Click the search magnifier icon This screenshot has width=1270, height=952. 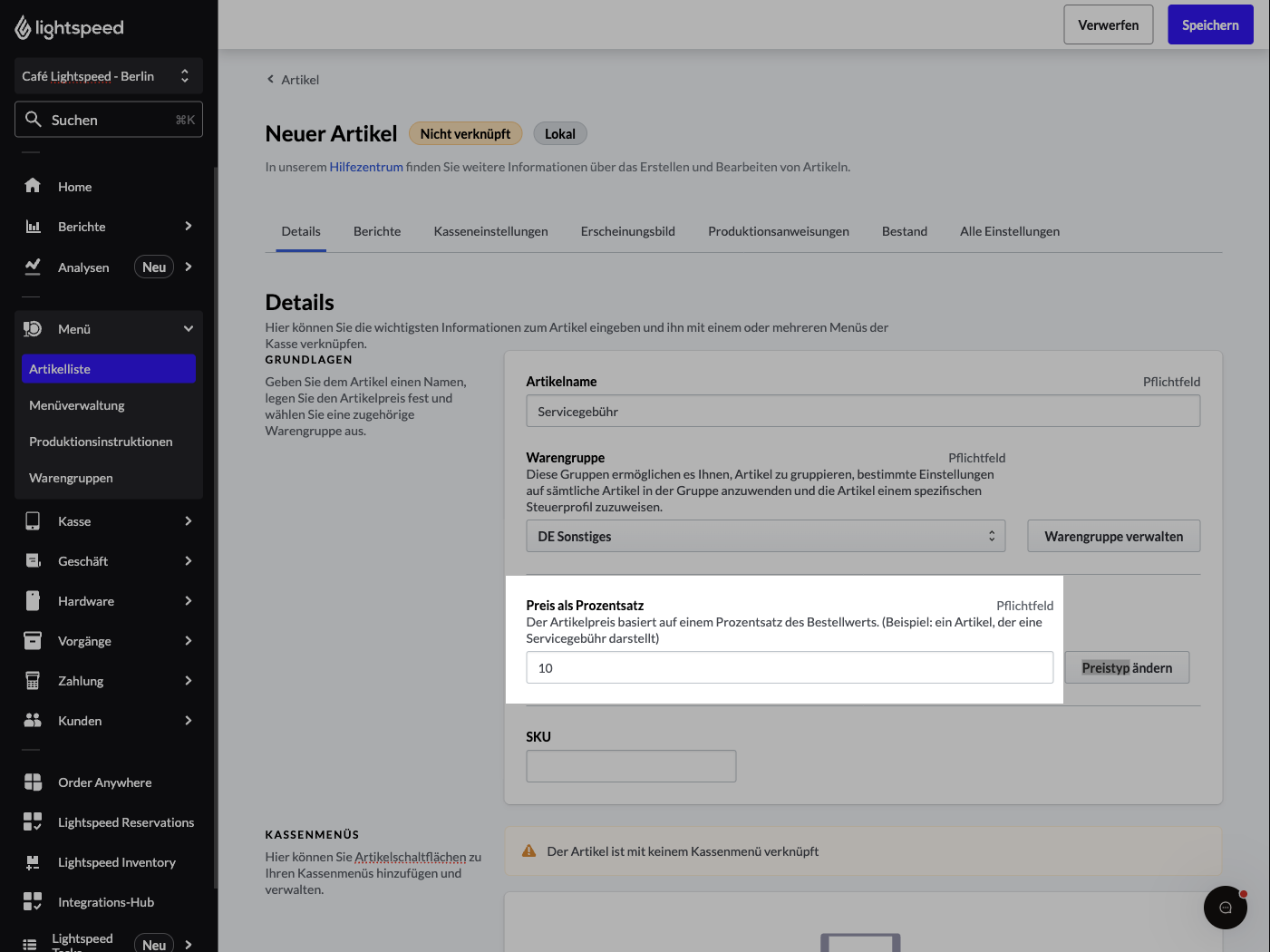tap(34, 119)
